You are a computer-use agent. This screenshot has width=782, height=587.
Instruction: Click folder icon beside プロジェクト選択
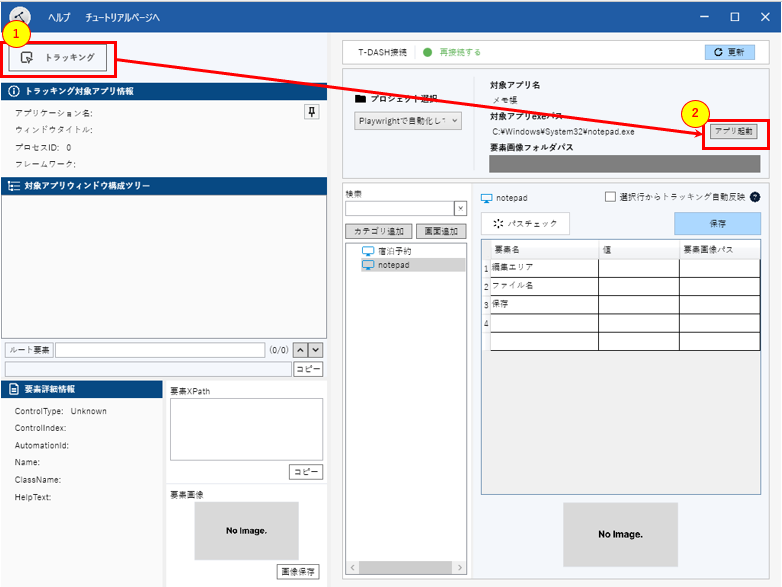pos(361,99)
